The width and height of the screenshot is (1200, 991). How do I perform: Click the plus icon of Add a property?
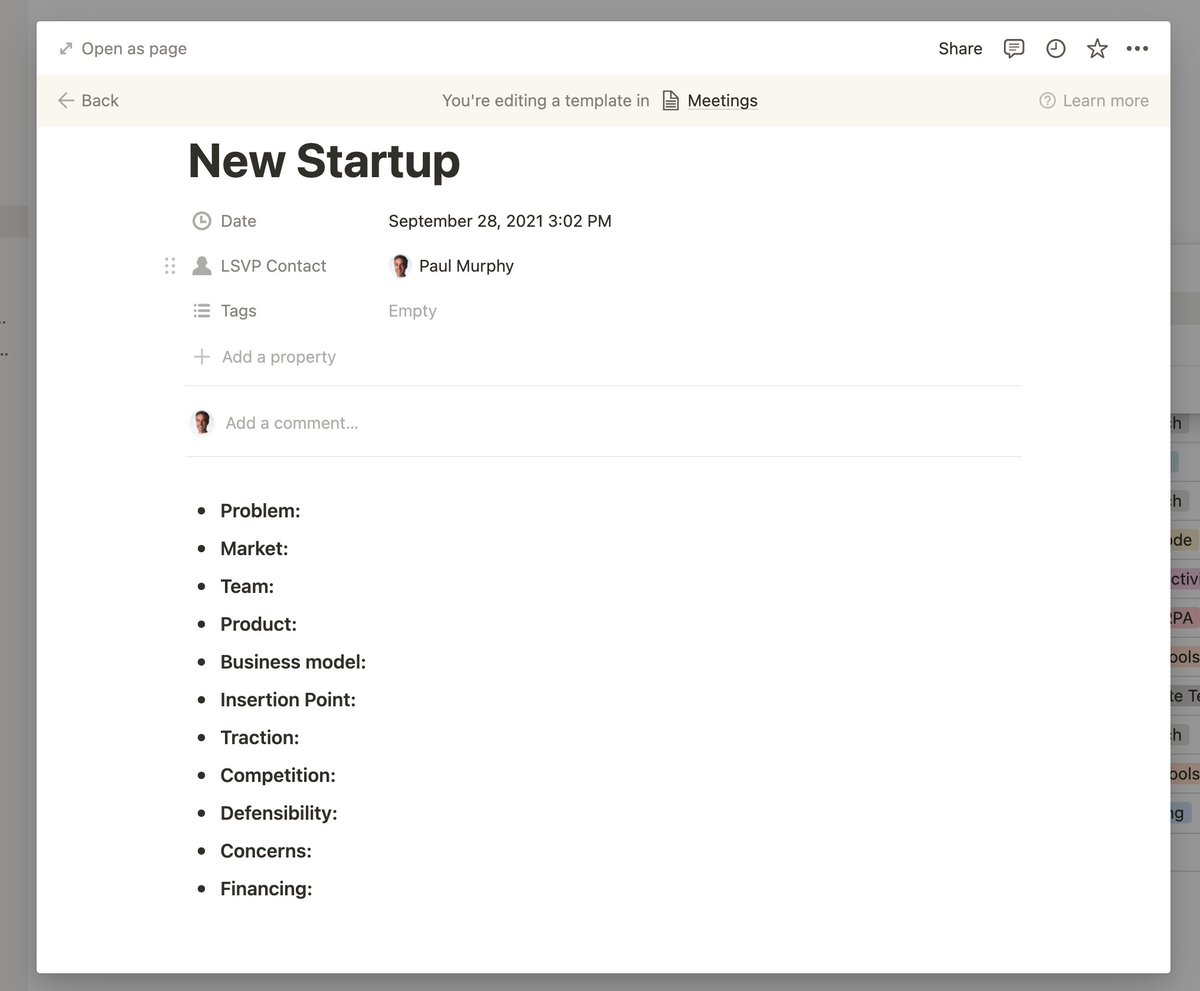(202, 357)
